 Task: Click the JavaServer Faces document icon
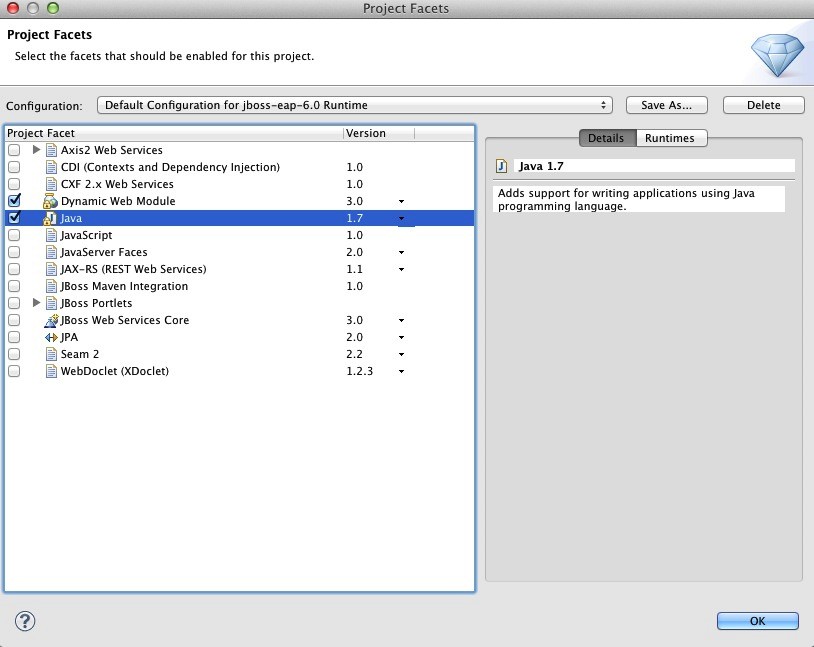click(x=51, y=252)
